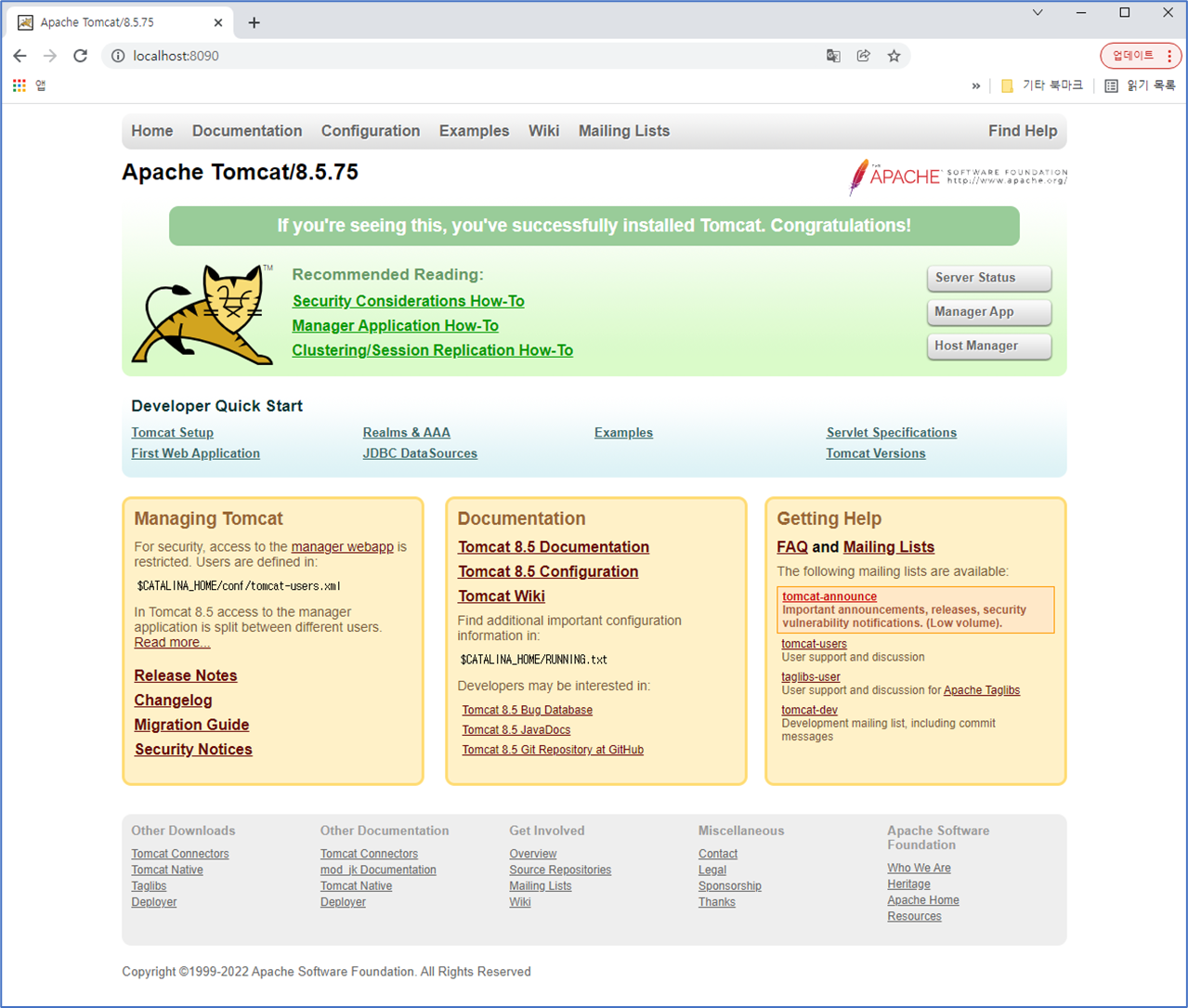The height and width of the screenshot is (1008, 1188).
Task: Click the Server Status button
Action: (x=989, y=278)
